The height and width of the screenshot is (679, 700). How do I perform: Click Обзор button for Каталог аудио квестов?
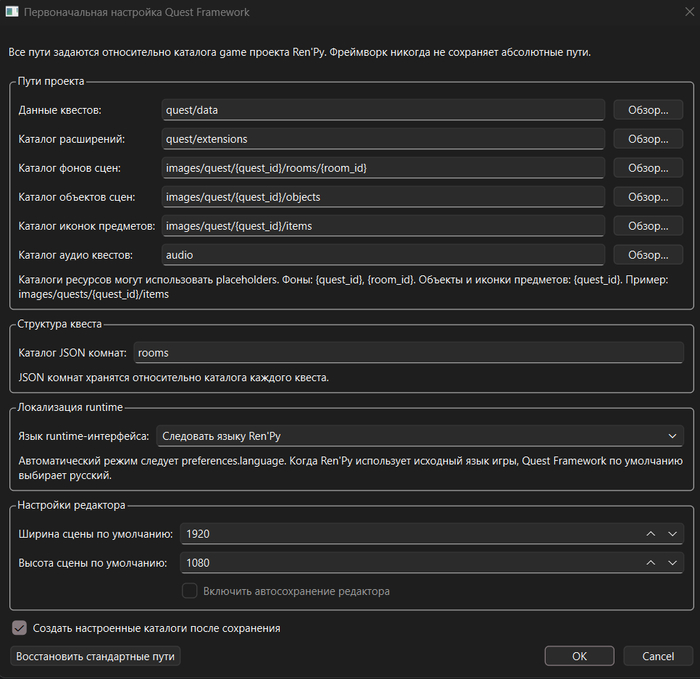tap(648, 255)
